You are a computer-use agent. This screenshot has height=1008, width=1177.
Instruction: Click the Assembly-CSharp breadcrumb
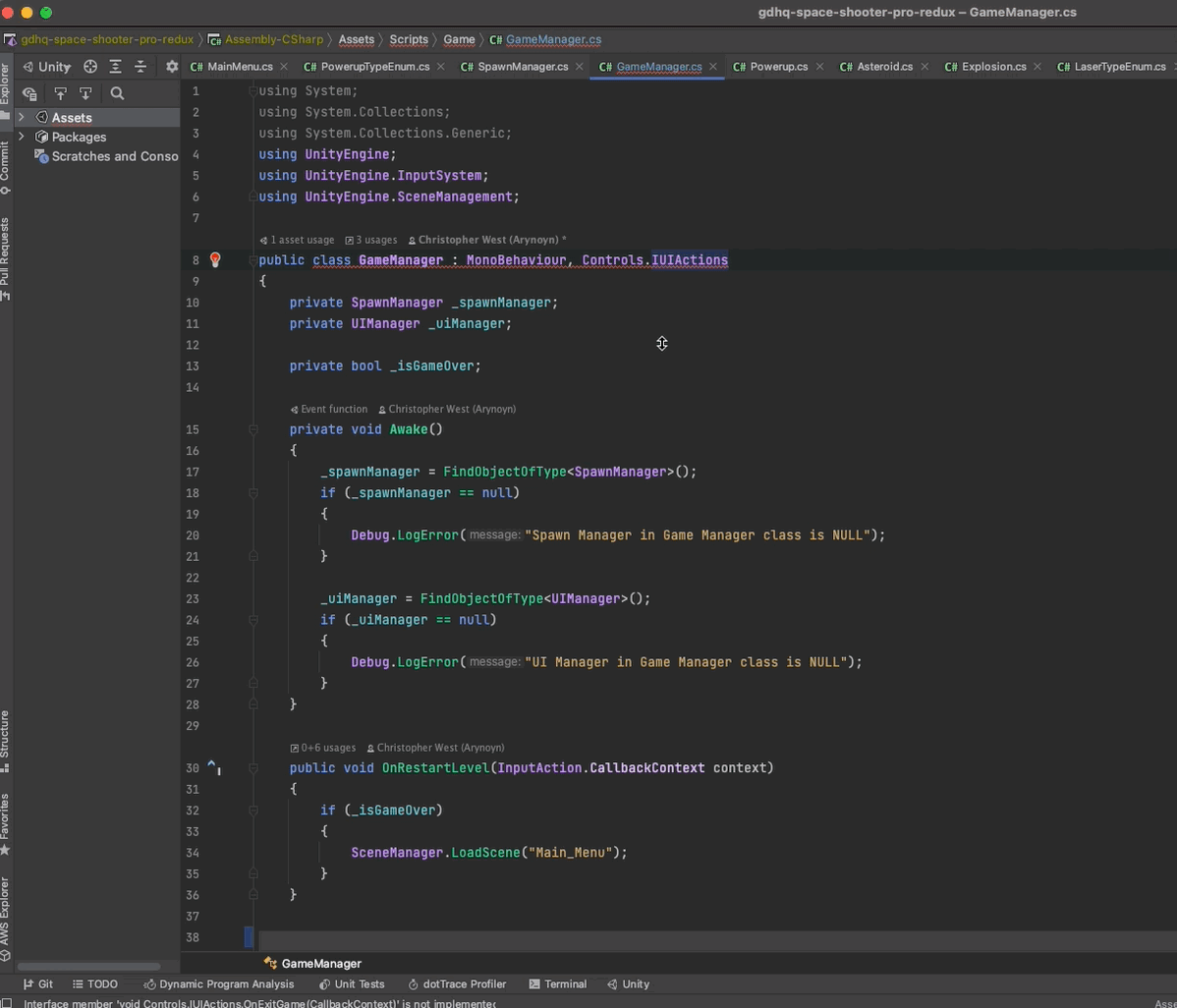tap(265, 39)
